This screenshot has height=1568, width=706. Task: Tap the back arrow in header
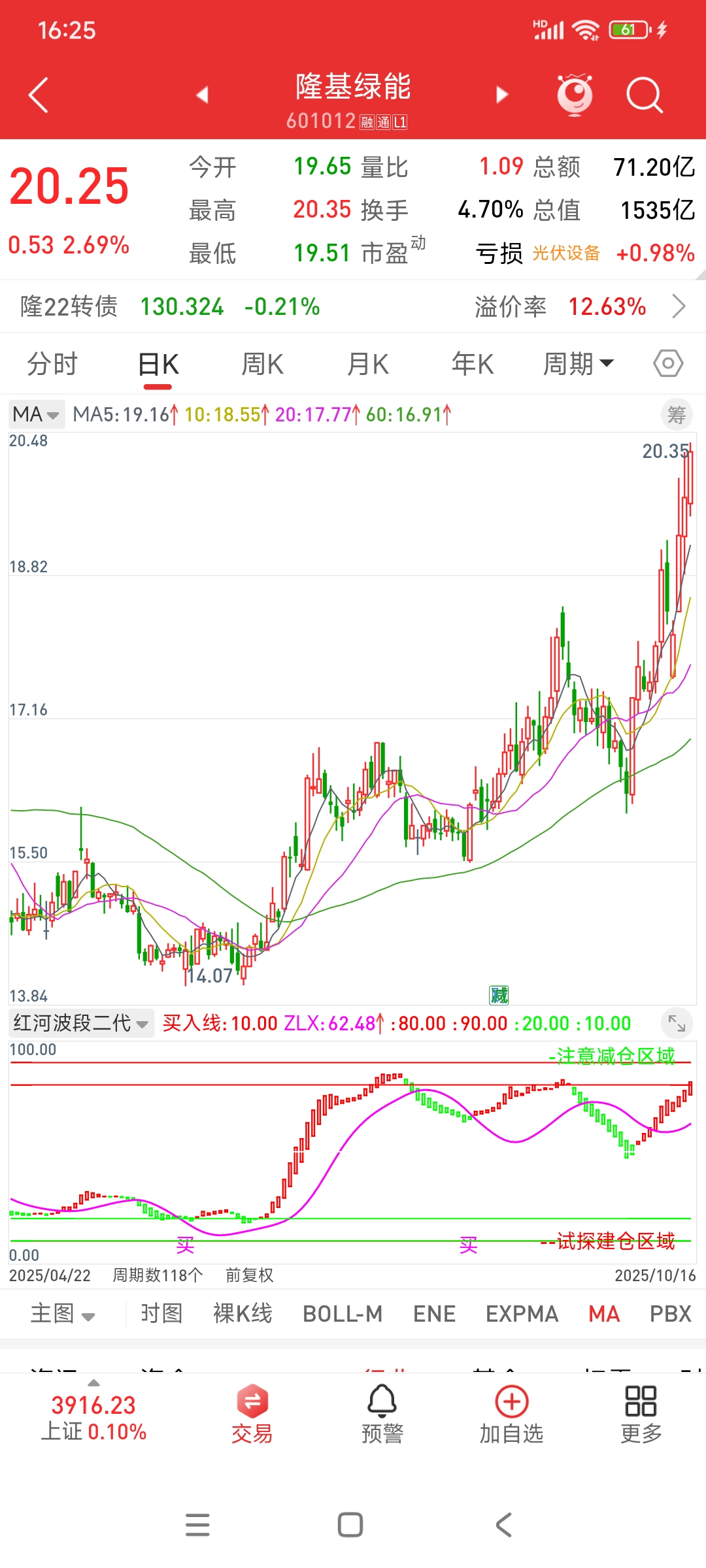click(x=39, y=95)
